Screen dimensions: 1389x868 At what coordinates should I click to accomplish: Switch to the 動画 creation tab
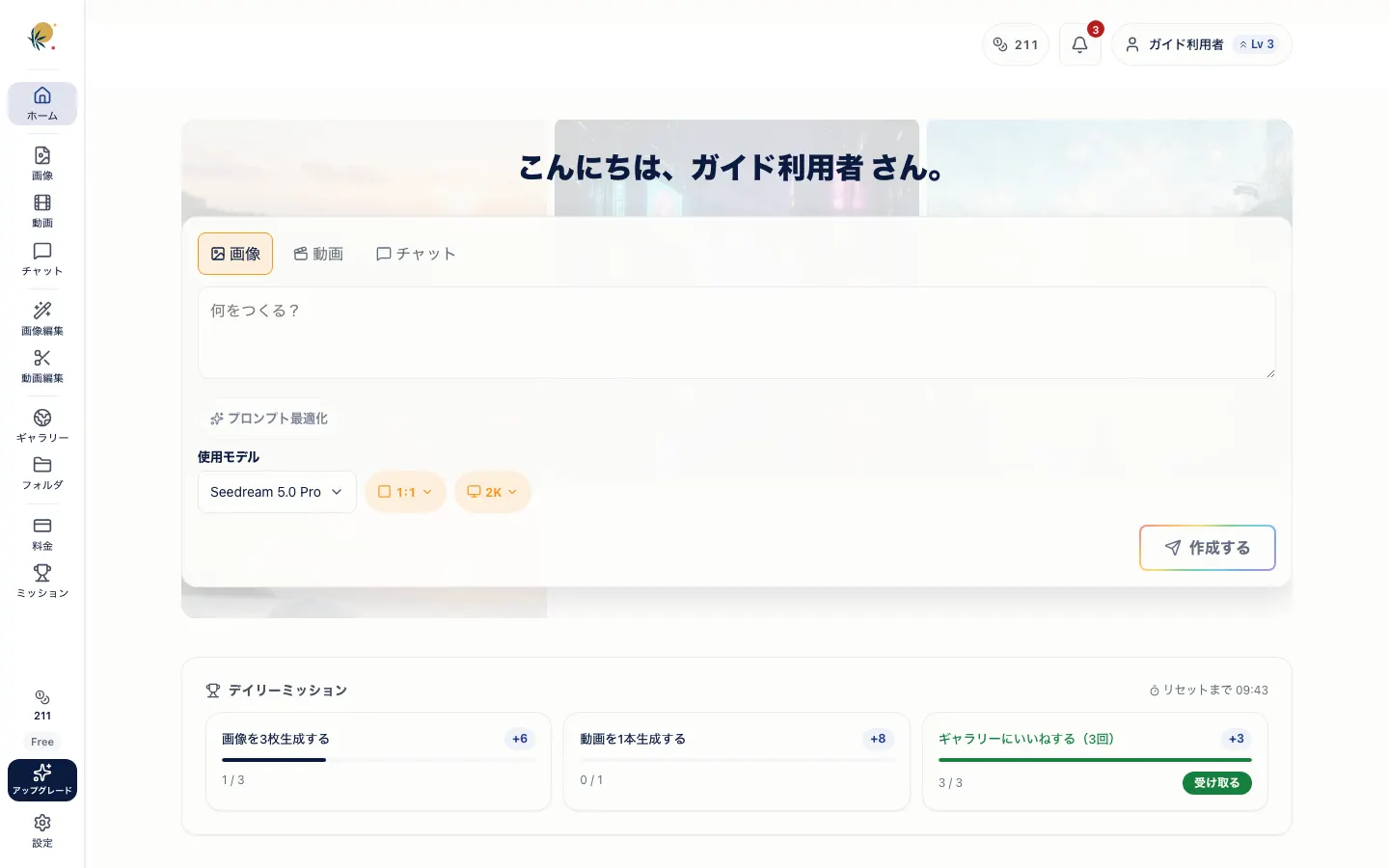pos(318,254)
